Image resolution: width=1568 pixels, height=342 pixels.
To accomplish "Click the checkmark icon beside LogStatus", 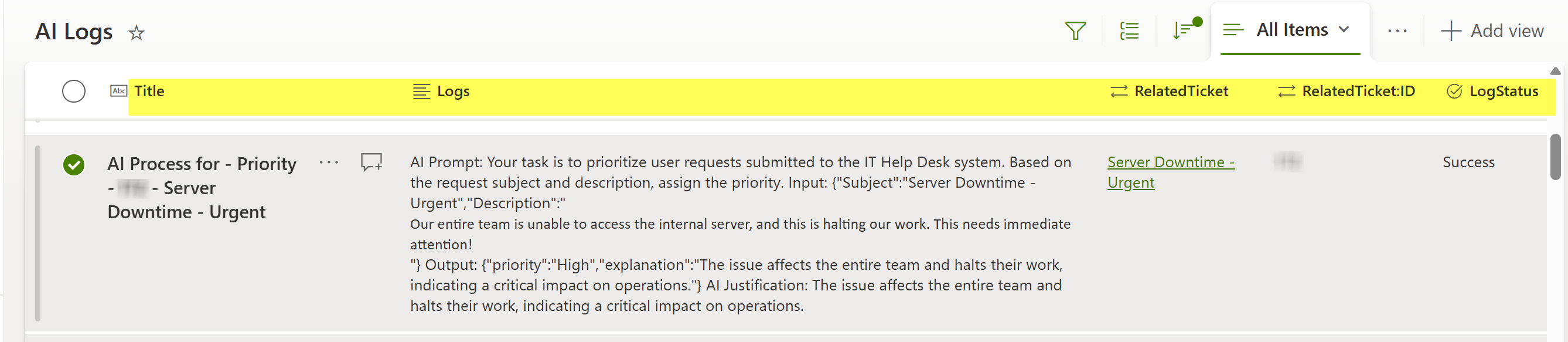I will click(1455, 91).
